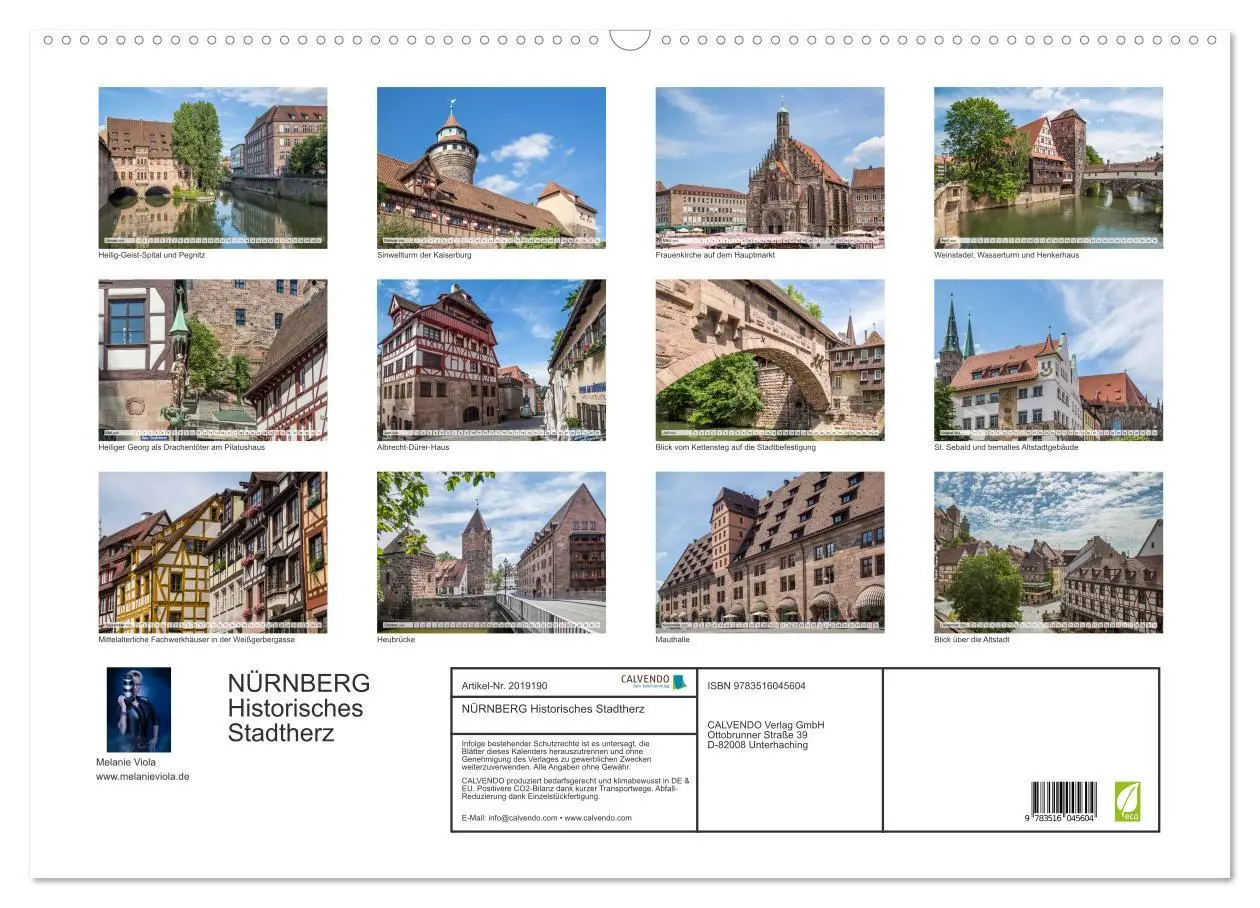The width and height of the screenshot is (1260, 908).
Task: Click 'D-82008 Unterhaching' text
Action: pyautogui.click(x=757, y=745)
